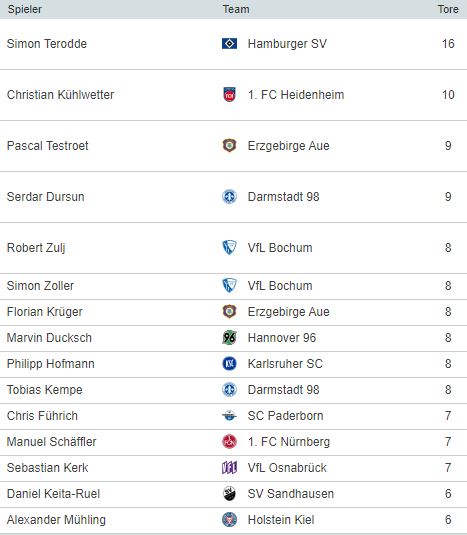Open Holstein Kiel team link

tap(281, 520)
